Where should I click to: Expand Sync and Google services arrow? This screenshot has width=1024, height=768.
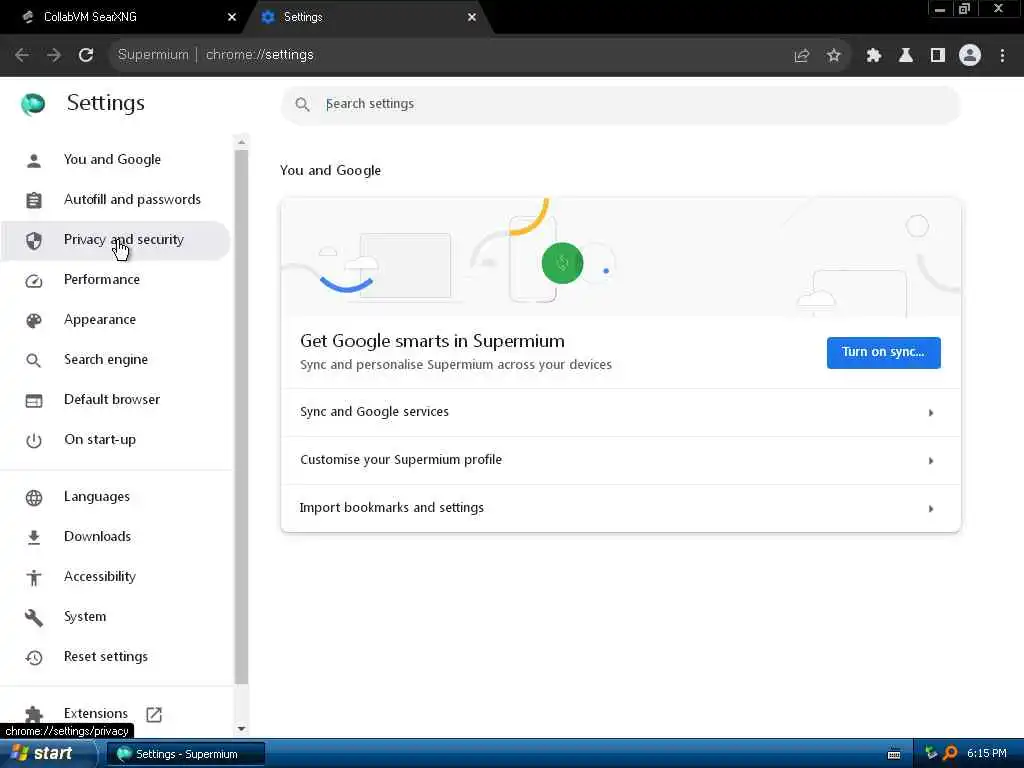click(931, 413)
